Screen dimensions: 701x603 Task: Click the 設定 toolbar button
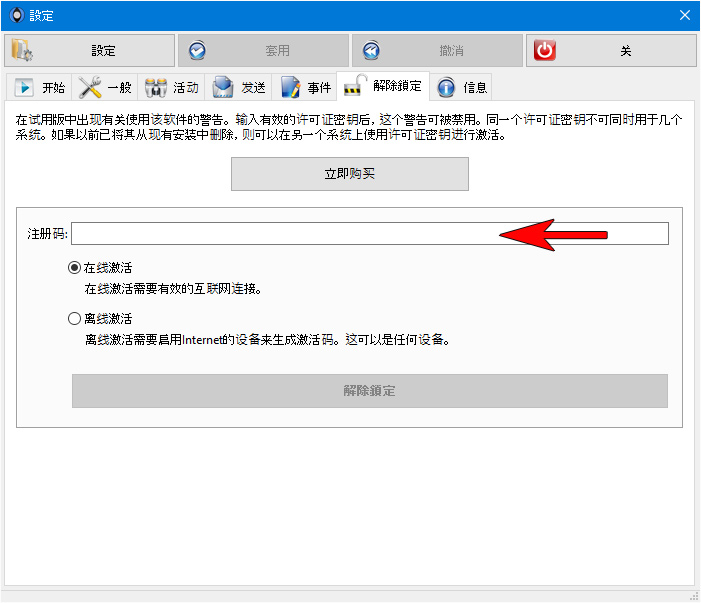[89, 51]
